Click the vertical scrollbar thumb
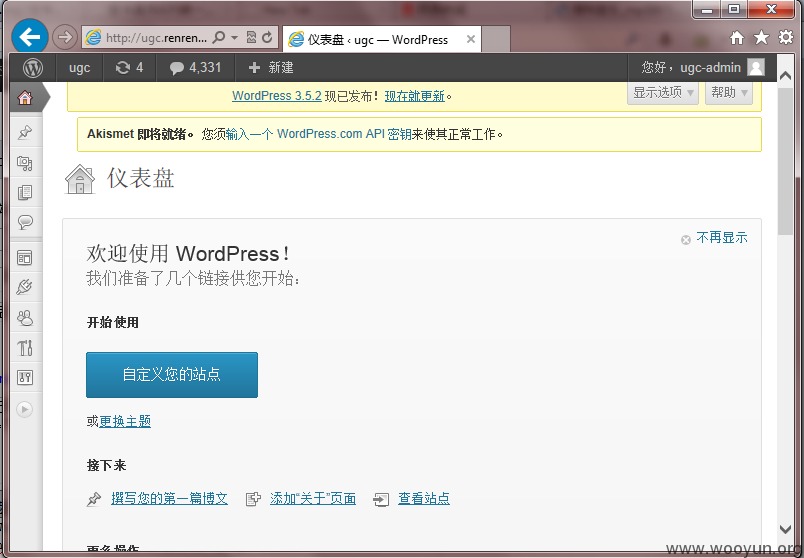804x558 pixels. tap(786, 161)
